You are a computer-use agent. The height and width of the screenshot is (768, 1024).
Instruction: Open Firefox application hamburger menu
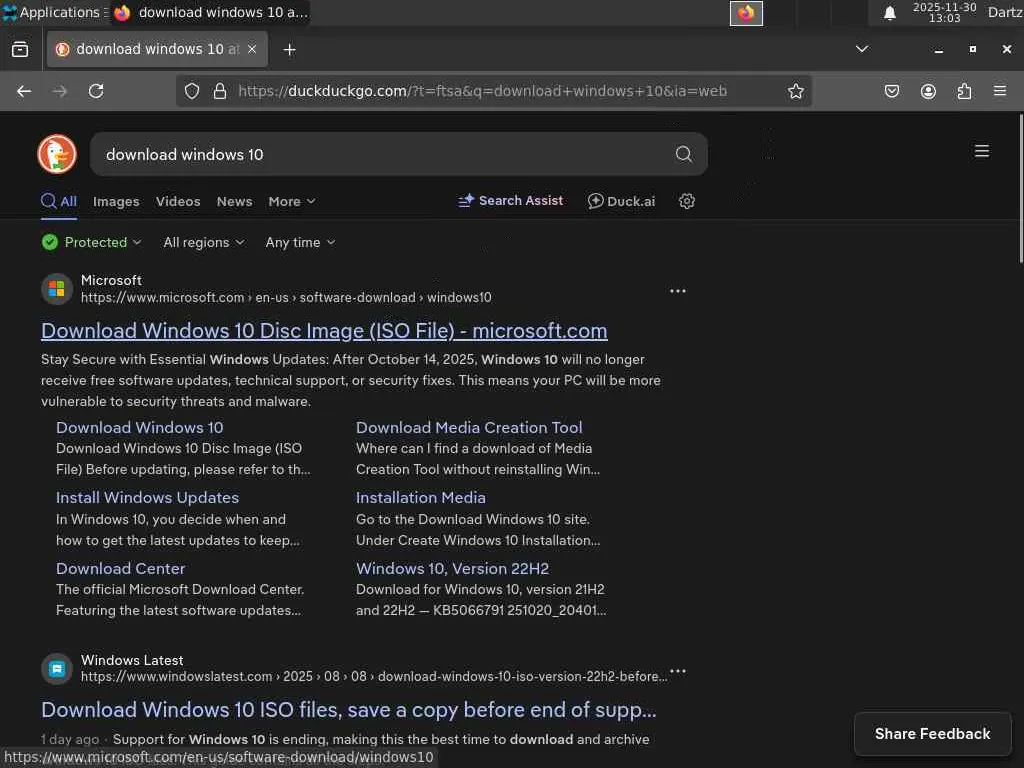(1000, 91)
